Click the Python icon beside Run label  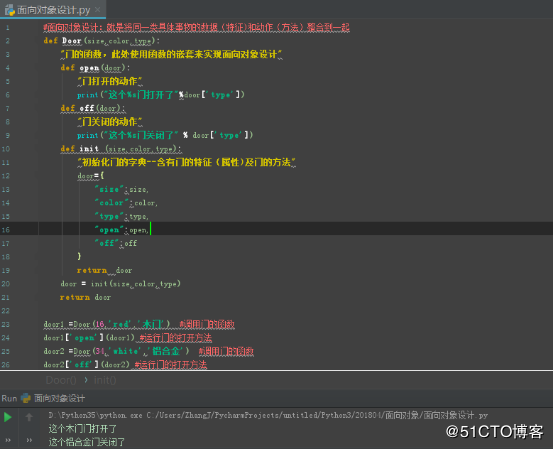tap(26, 398)
